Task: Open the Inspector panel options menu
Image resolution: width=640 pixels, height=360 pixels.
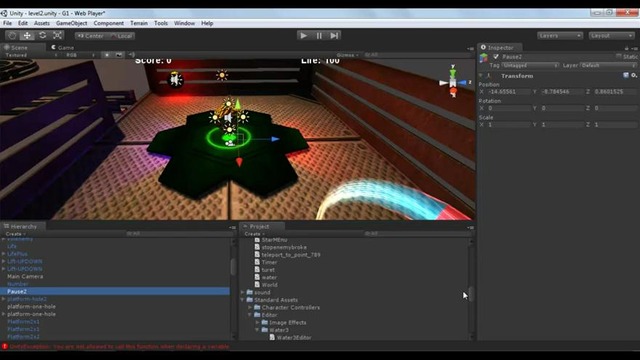Action: (x=634, y=48)
